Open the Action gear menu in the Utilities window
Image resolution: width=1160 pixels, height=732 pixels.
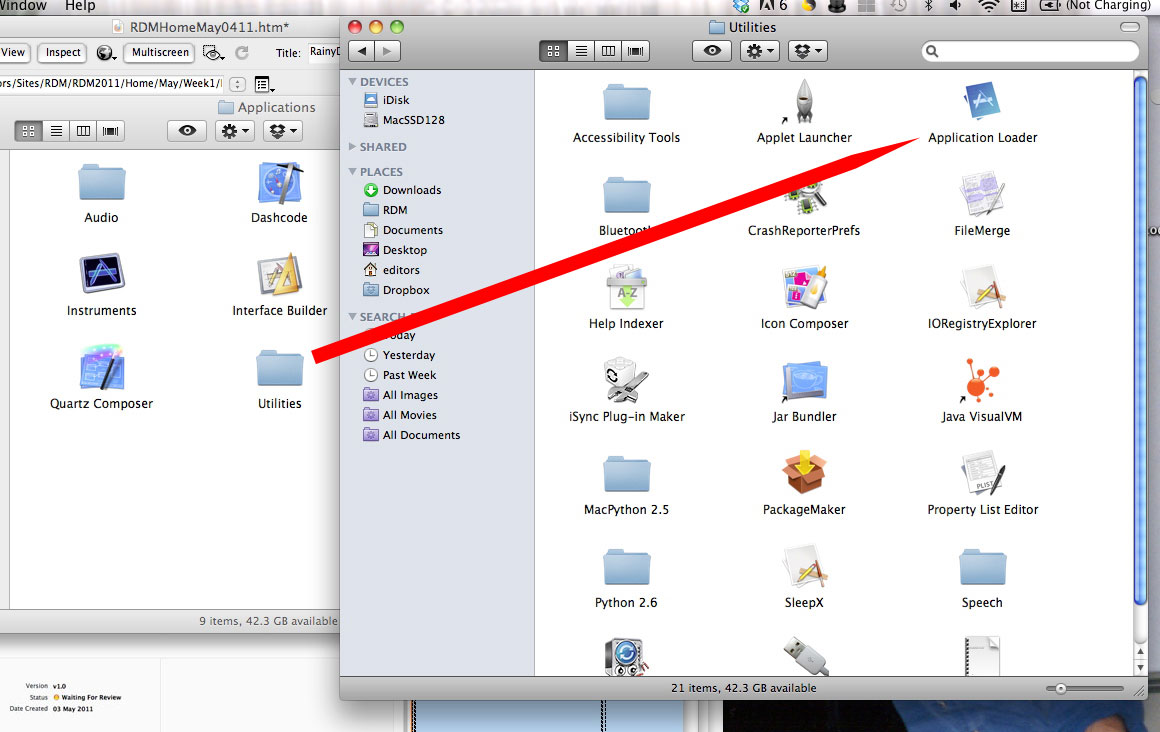tap(759, 51)
